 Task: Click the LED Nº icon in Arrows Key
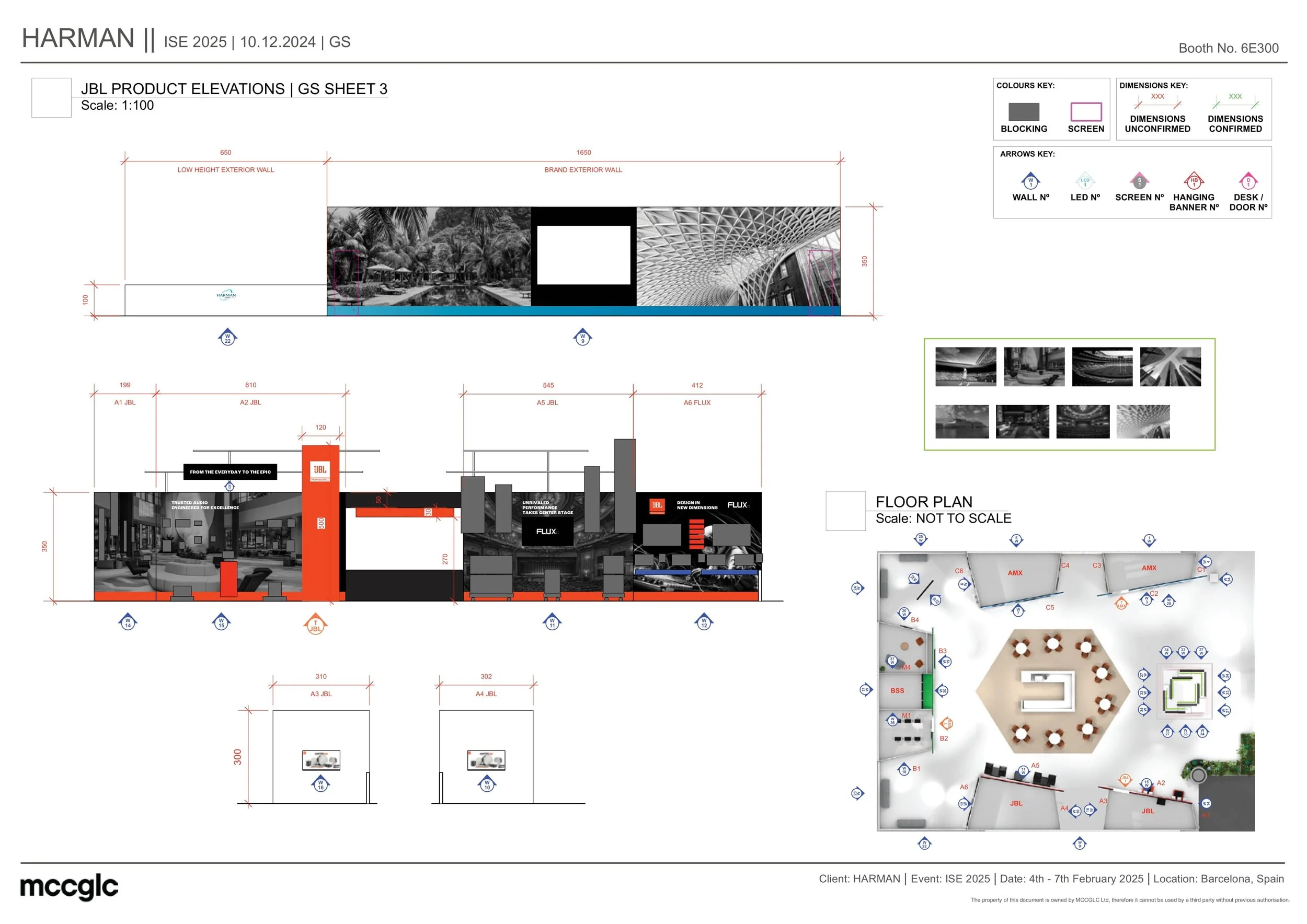(x=1085, y=181)
